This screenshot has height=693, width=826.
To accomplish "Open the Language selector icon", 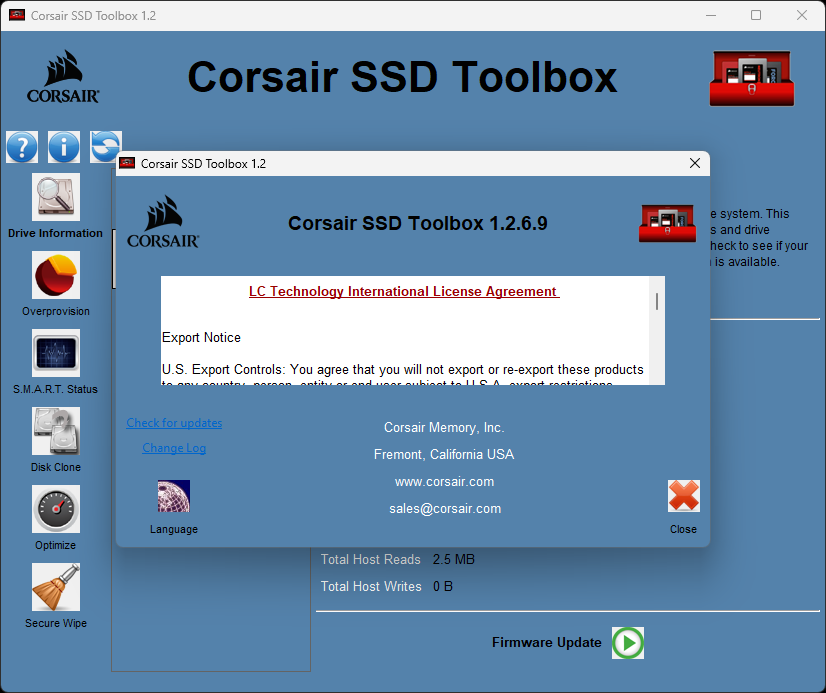I will coord(173,495).
